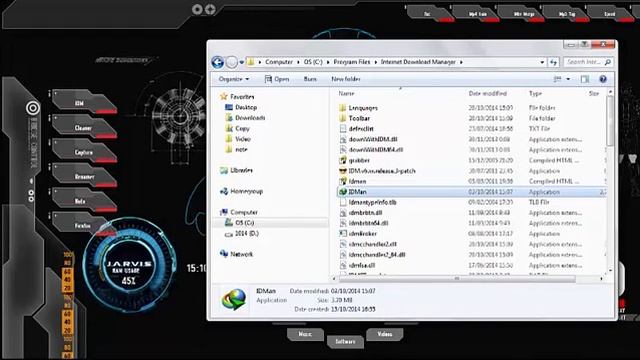Toggle the preview pane icon in toolbar
The height and width of the screenshot is (360, 640).
pyautogui.click(x=585, y=79)
